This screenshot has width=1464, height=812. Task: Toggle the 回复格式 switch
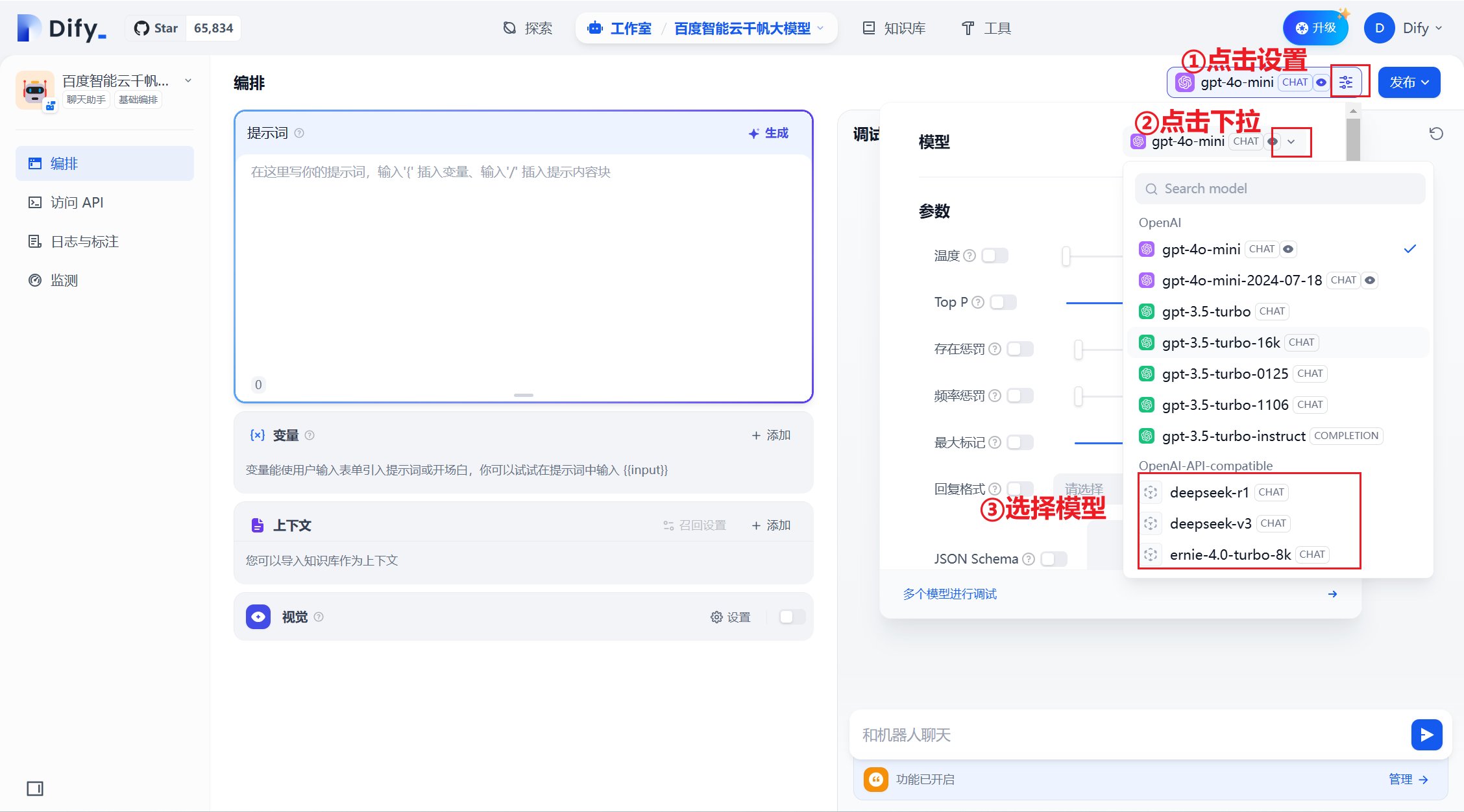1020,489
